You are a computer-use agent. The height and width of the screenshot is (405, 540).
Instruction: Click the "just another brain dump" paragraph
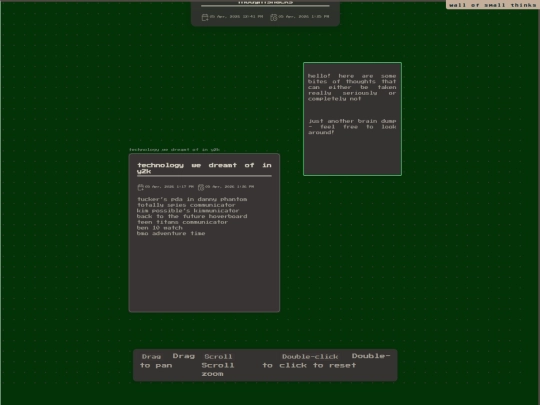pos(352,127)
